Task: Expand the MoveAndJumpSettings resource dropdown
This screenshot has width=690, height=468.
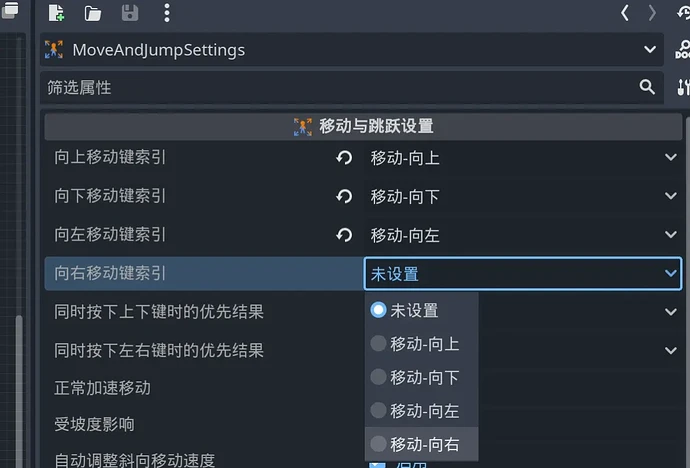Action: tap(652, 49)
